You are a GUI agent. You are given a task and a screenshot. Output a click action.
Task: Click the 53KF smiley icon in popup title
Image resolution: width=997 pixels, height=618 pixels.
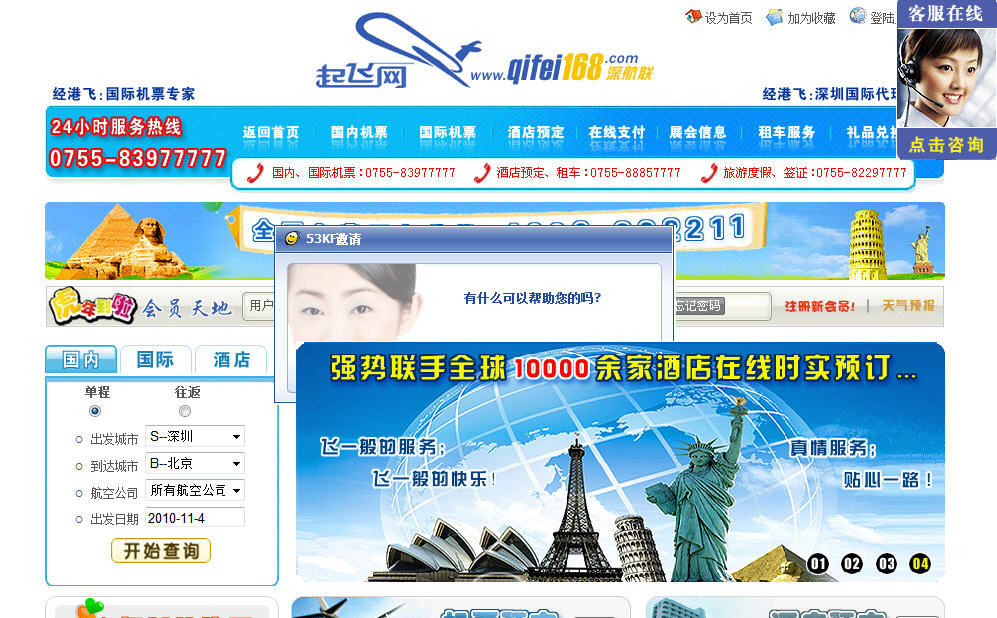point(292,239)
